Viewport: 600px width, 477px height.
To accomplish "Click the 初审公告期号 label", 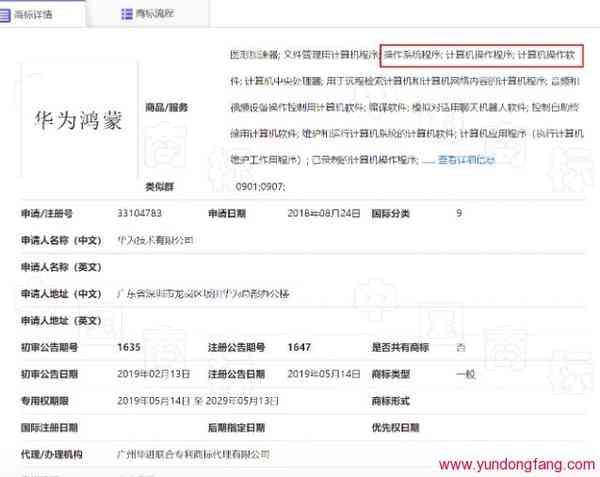I will click(49, 347).
